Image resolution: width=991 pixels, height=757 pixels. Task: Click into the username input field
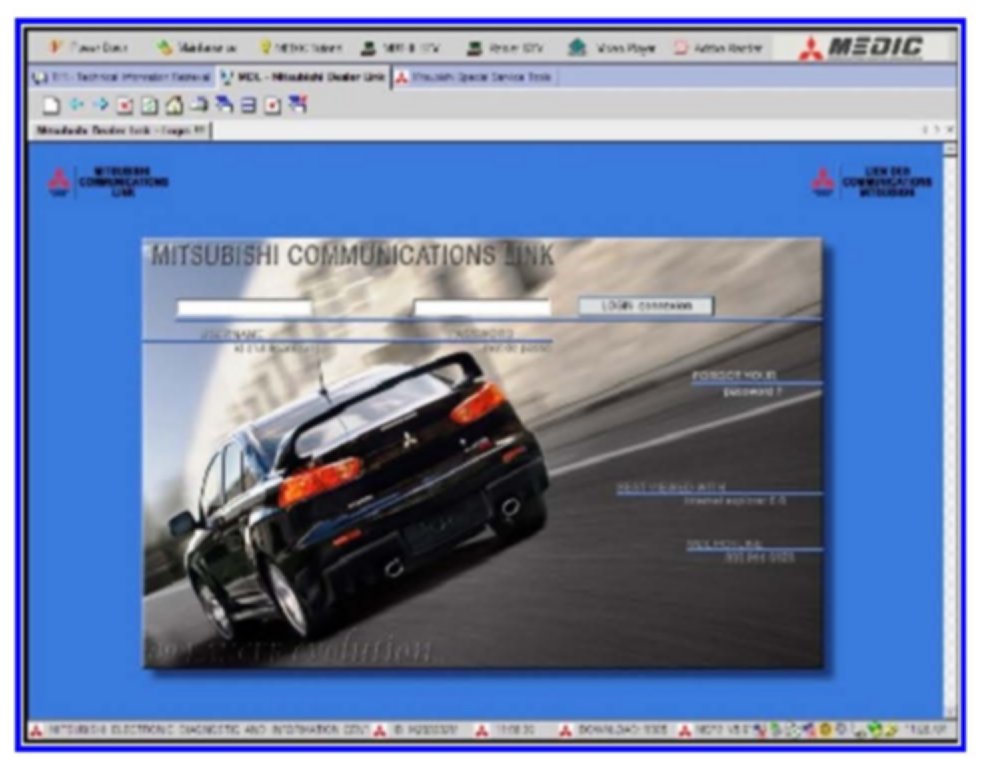point(244,308)
